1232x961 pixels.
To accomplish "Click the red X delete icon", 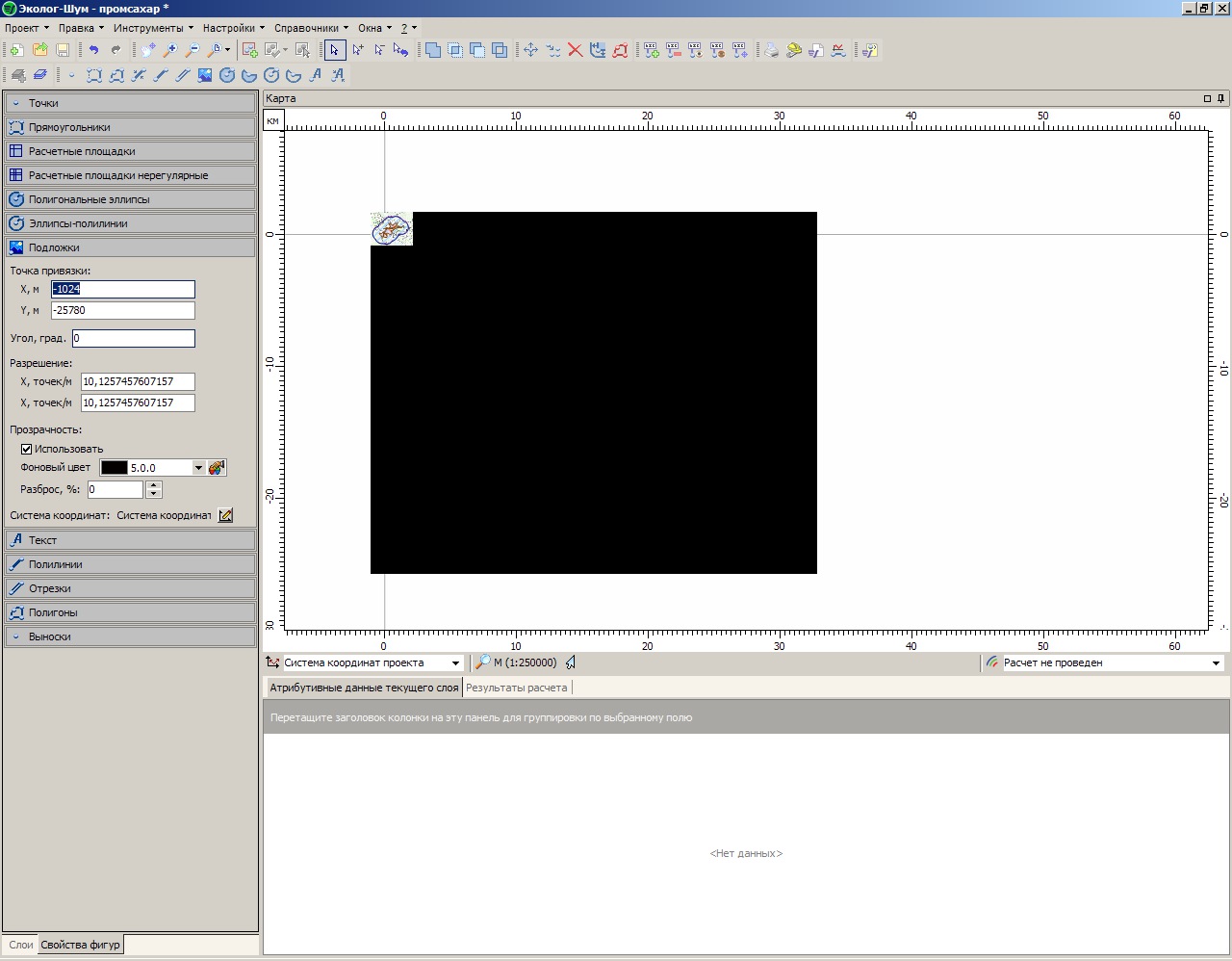I will pos(575,50).
